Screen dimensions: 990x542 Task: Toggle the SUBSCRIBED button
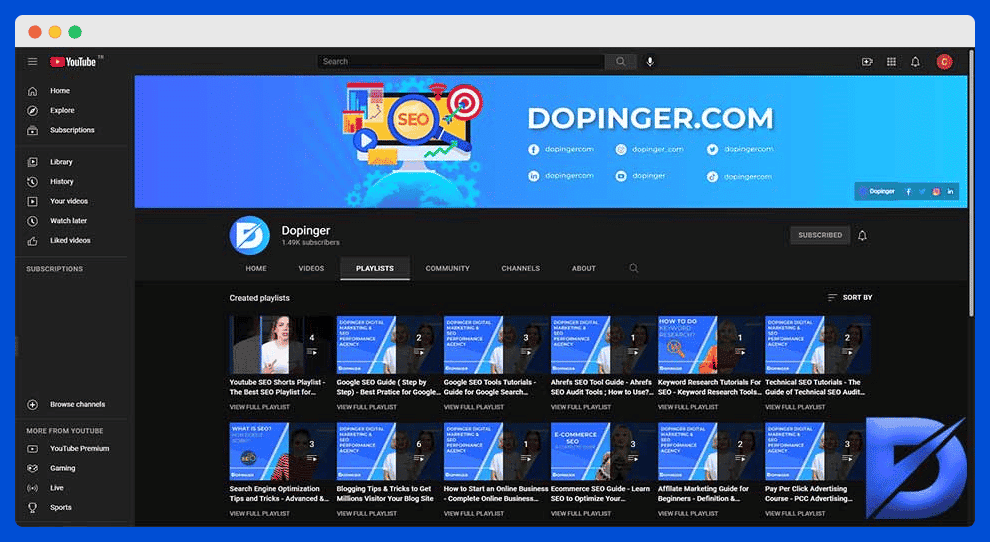point(820,235)
